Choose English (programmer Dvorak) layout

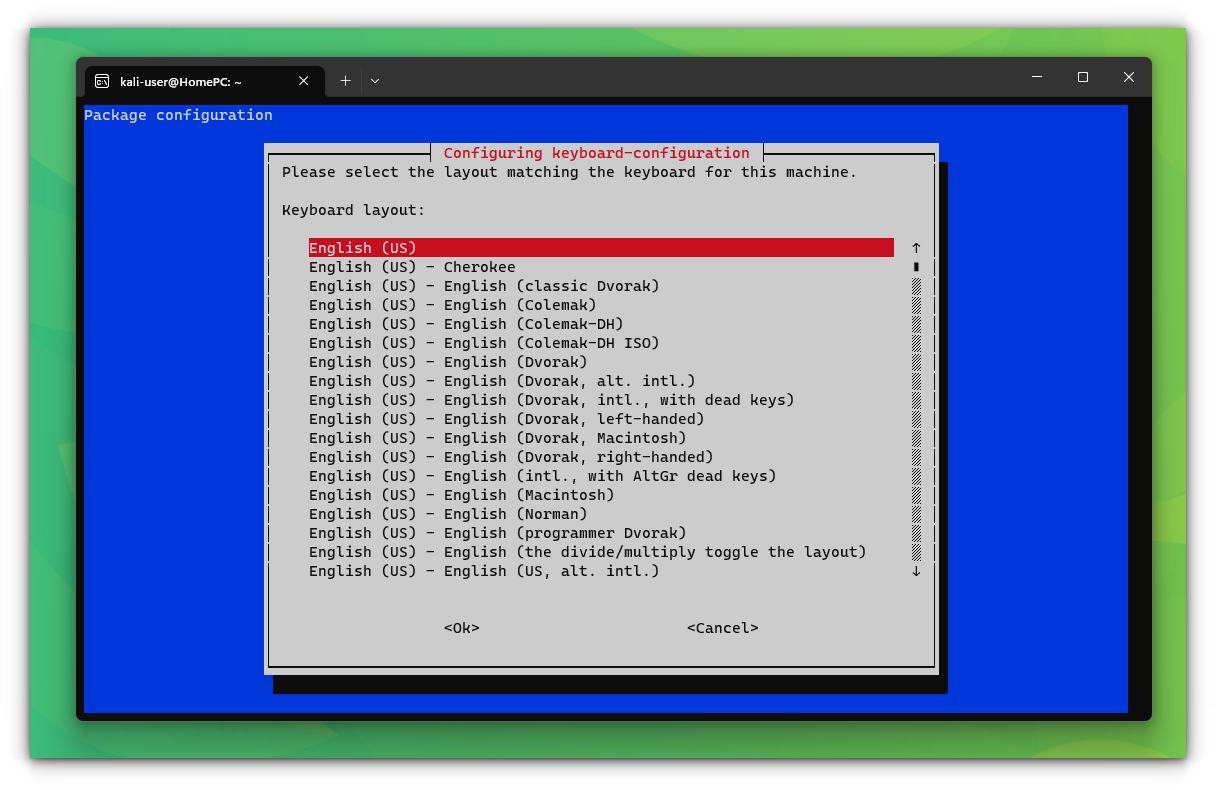pos(496,532)
